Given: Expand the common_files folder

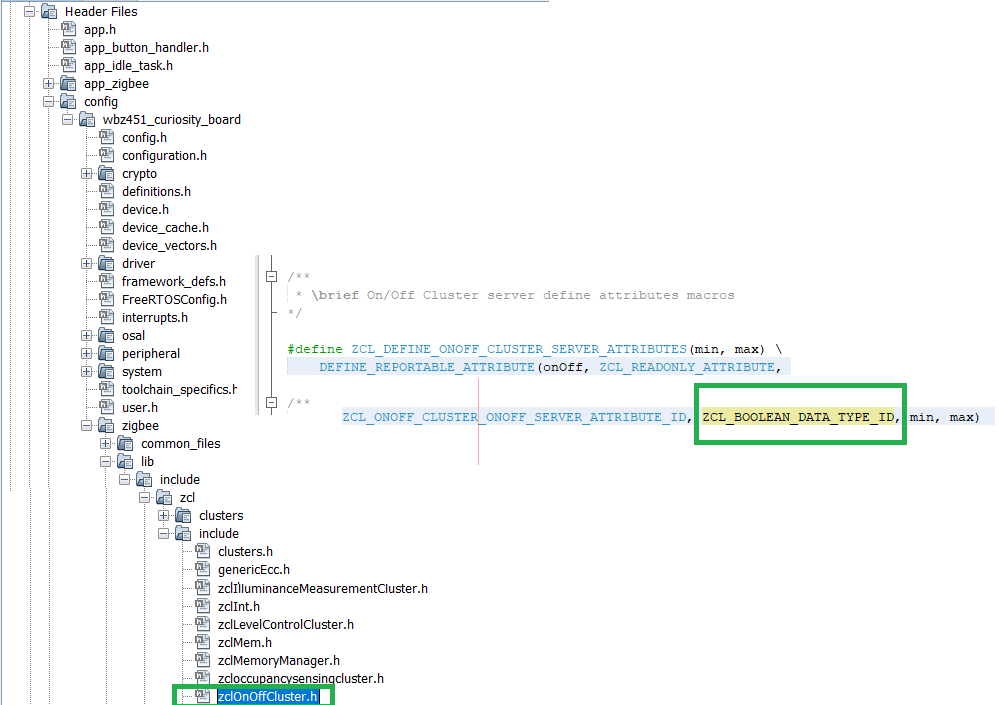Looking at the screenshot, I should click(x=106, y=444).
